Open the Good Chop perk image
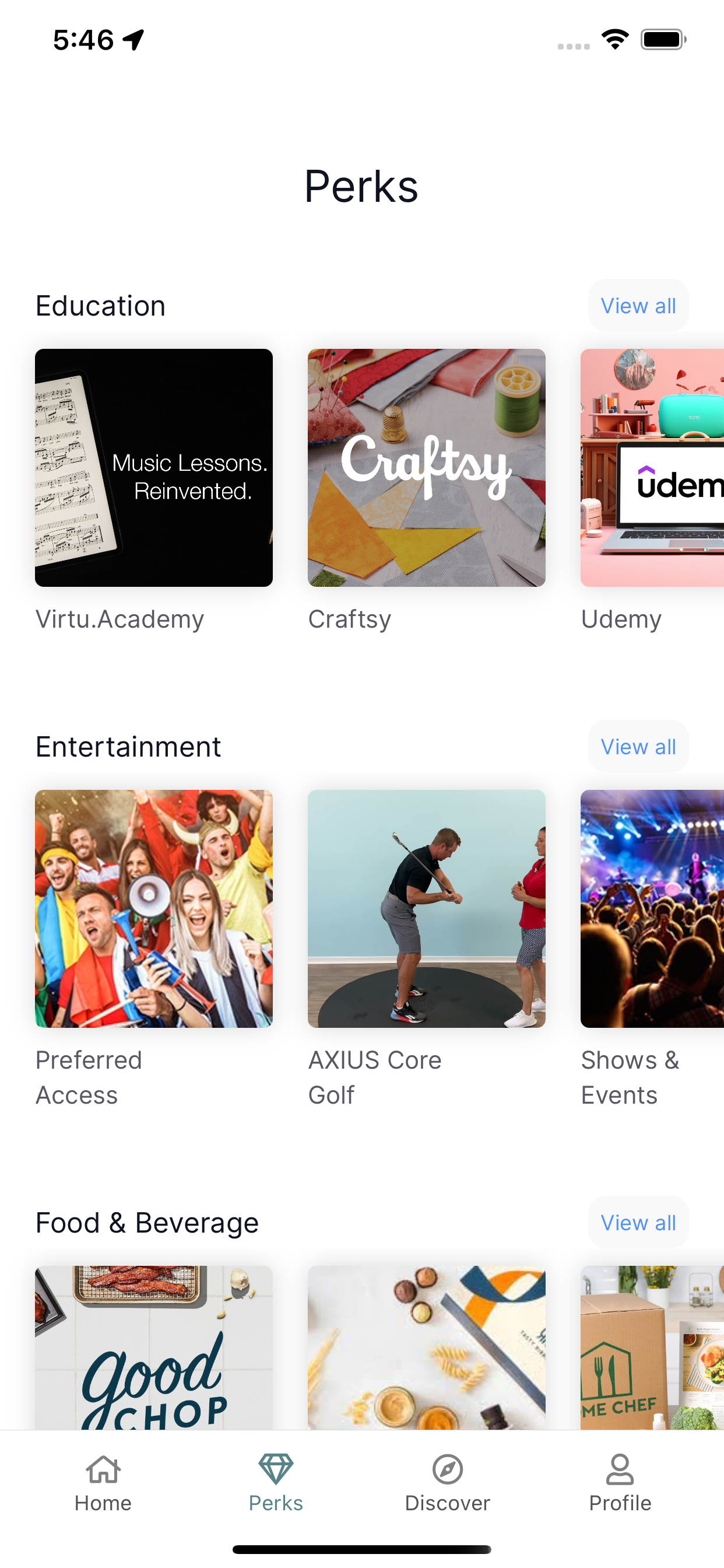Viewport: 724px width, 1568px height. (154, 1347)
